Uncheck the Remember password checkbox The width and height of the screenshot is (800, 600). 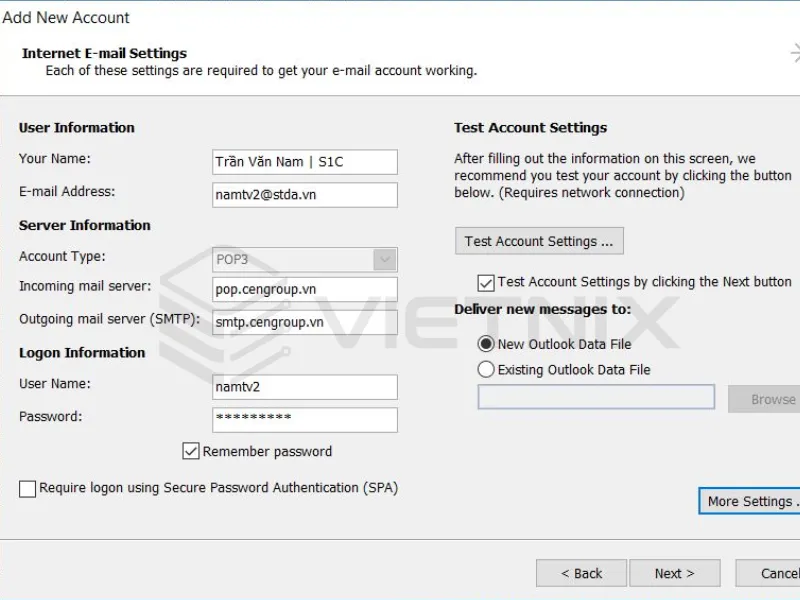tap(191, 451)
